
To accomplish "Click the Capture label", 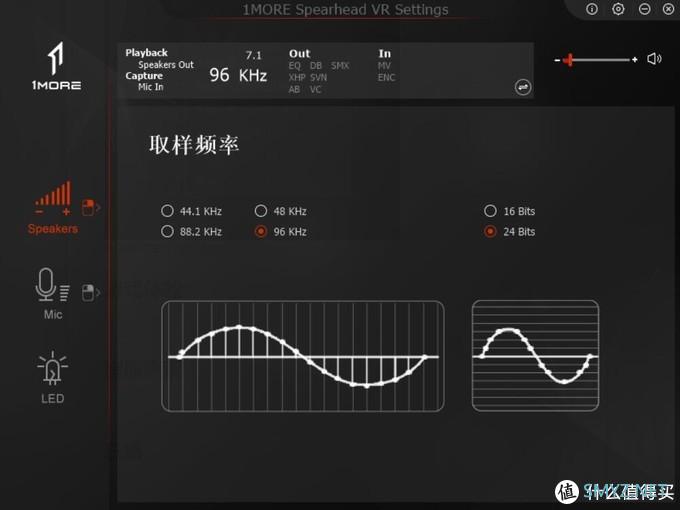I will 144,76.
